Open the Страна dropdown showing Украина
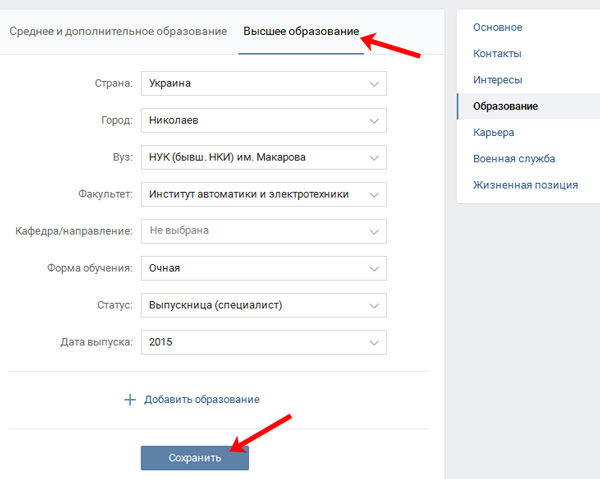The height and width of the screenshot is (479, 600). coord(263,84)
